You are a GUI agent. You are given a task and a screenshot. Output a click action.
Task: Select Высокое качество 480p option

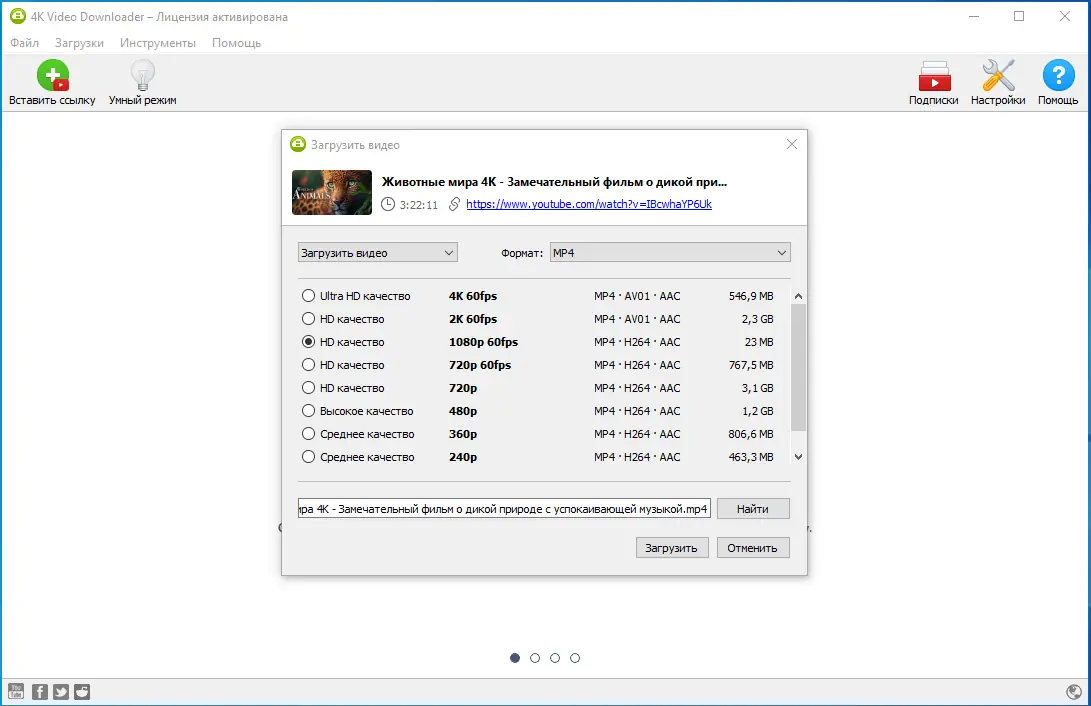[308, 410]
